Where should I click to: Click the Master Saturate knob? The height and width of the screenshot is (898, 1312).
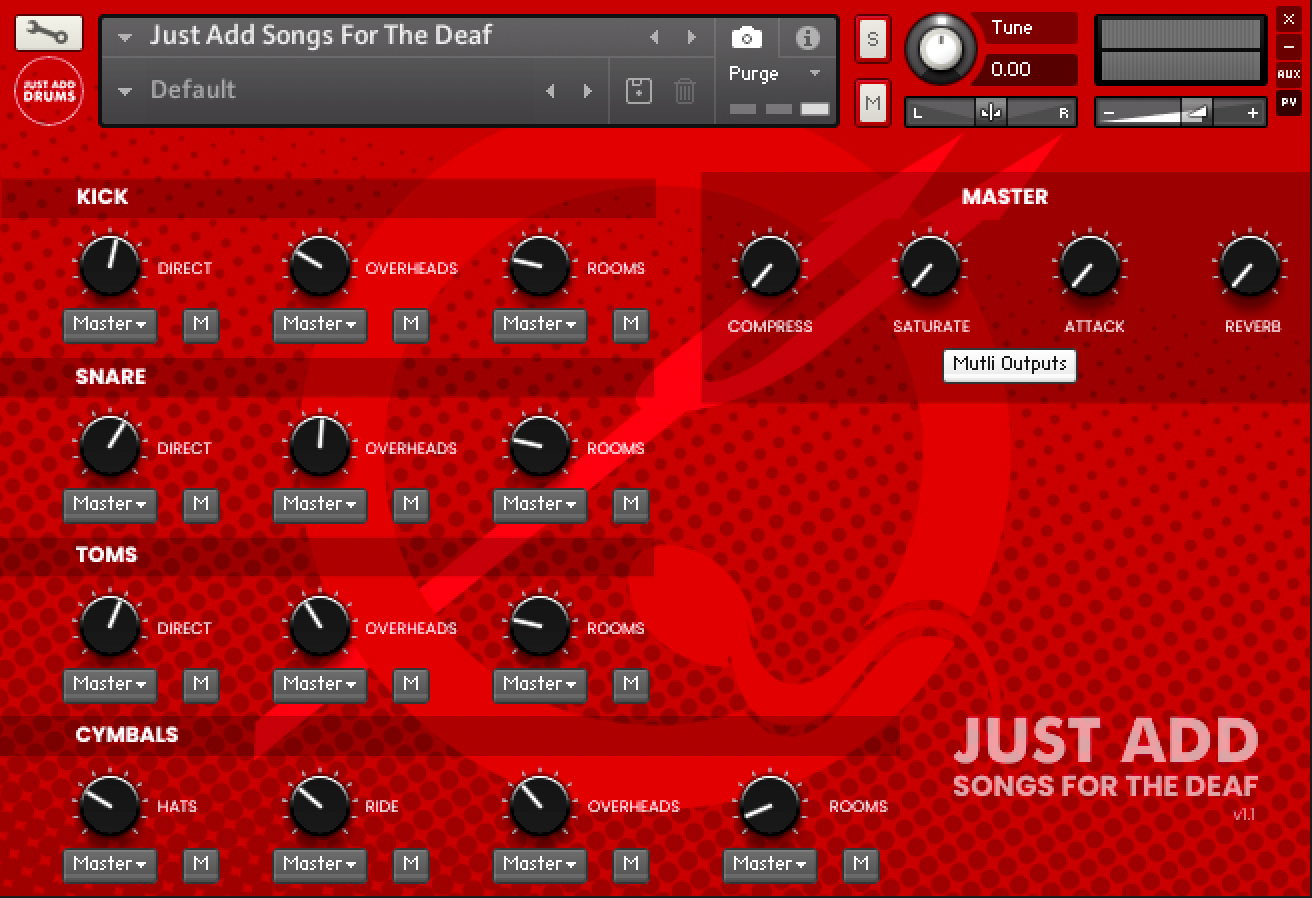point(930,266)
